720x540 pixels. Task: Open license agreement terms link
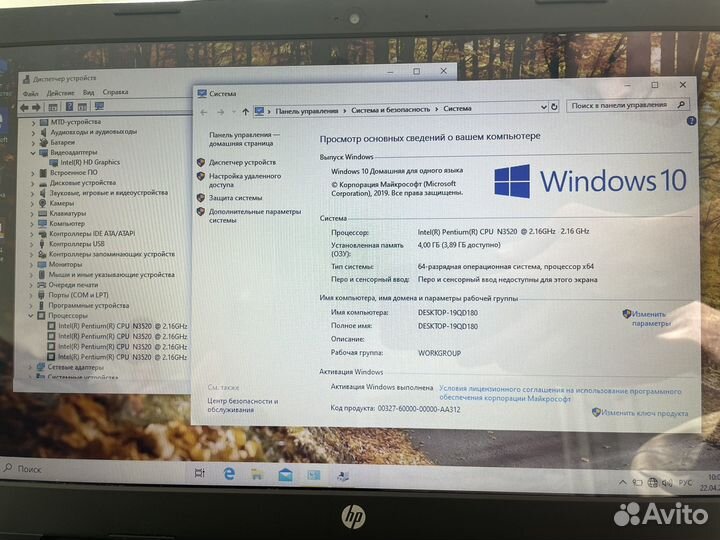560,395
